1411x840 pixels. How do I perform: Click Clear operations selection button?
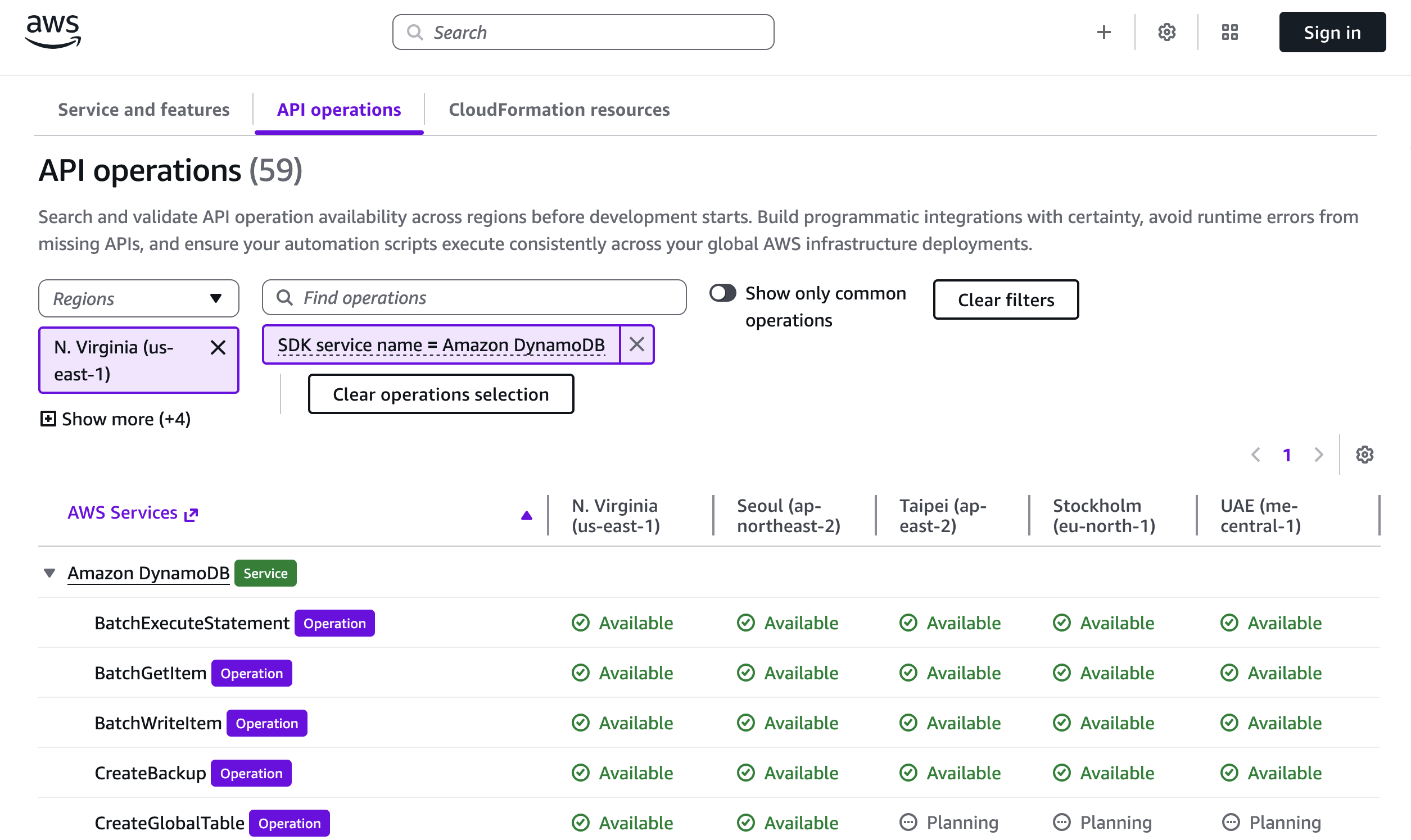coord(441,394)
